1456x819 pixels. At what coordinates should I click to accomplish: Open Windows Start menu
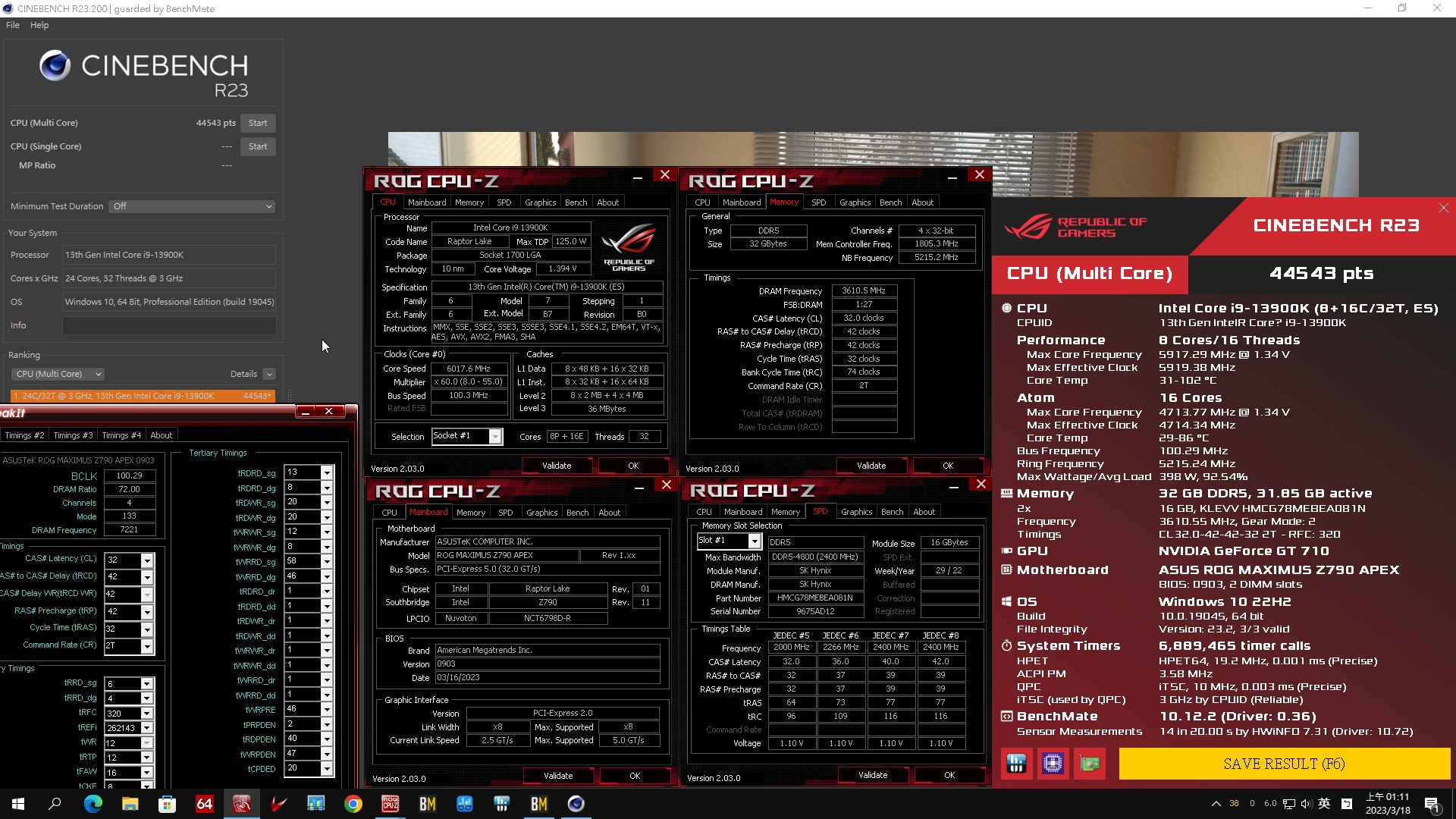click(x=18, y=804)
